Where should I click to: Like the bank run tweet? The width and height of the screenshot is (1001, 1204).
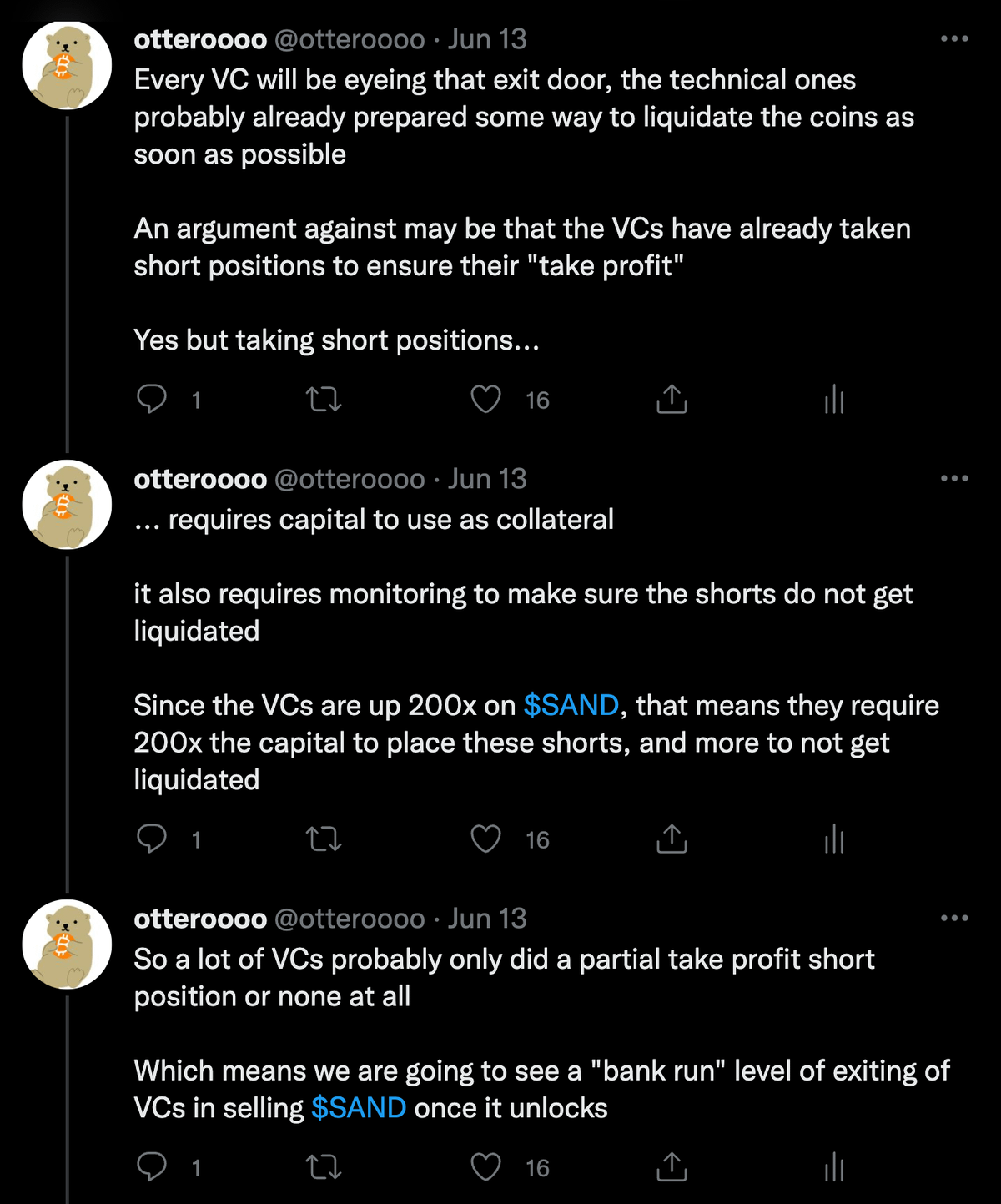point(486,1166)
